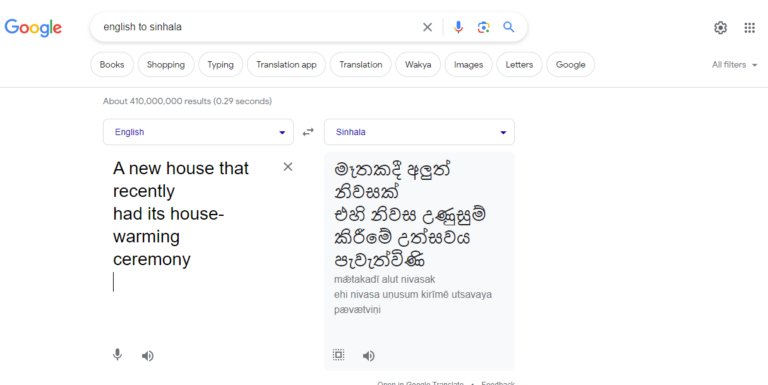Screen dimensions: 768x385
Task: Open the settings gear icon
Action: tap(720, 28)
